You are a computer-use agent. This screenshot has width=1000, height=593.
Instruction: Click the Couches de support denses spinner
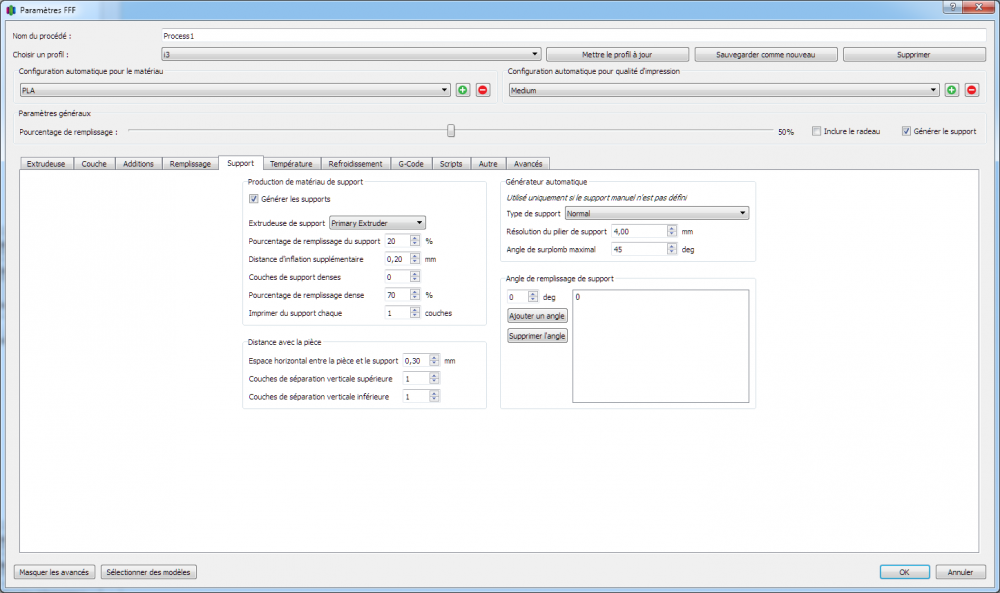(x=402, y=277)
